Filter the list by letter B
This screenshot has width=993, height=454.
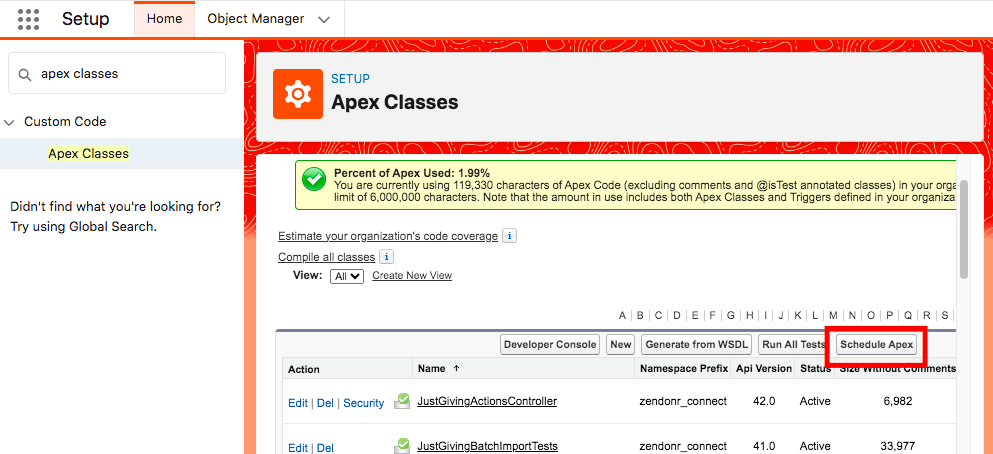[x=640, y=315]
